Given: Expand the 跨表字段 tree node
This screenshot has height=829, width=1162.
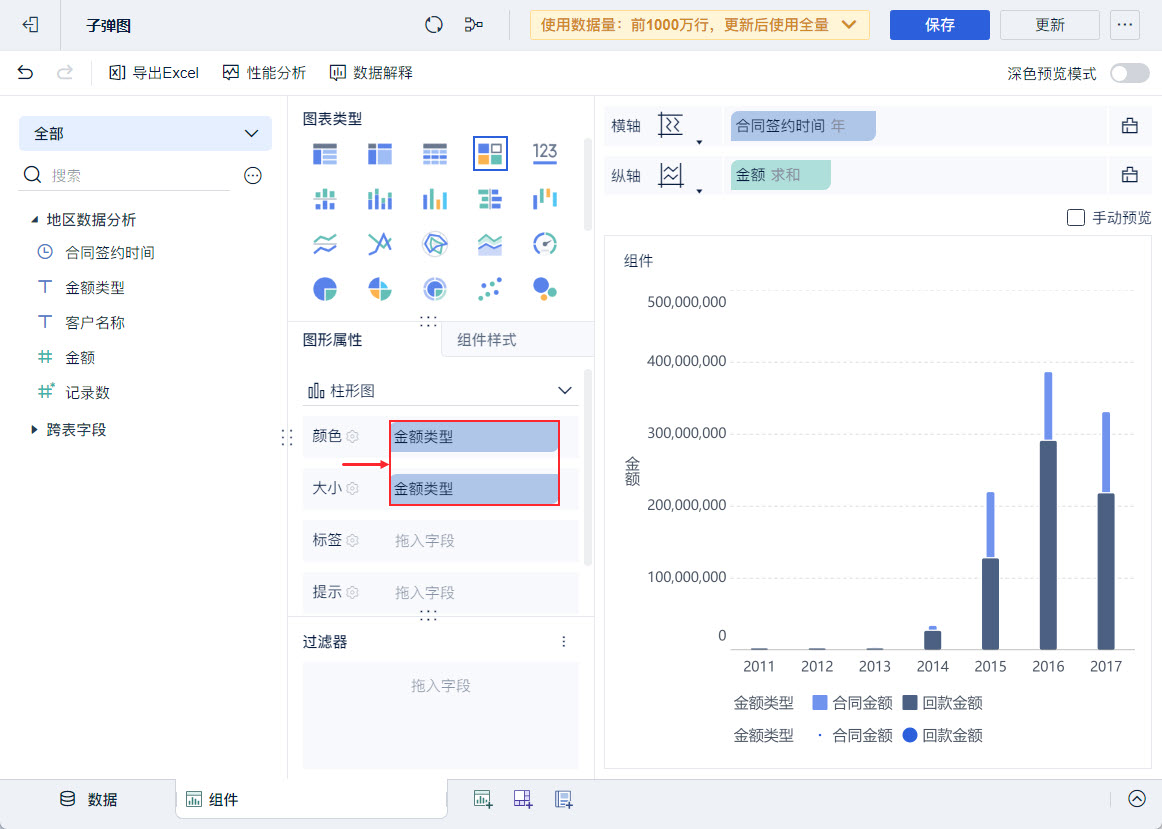Looking at the screenshot, I should pos(34,430).
